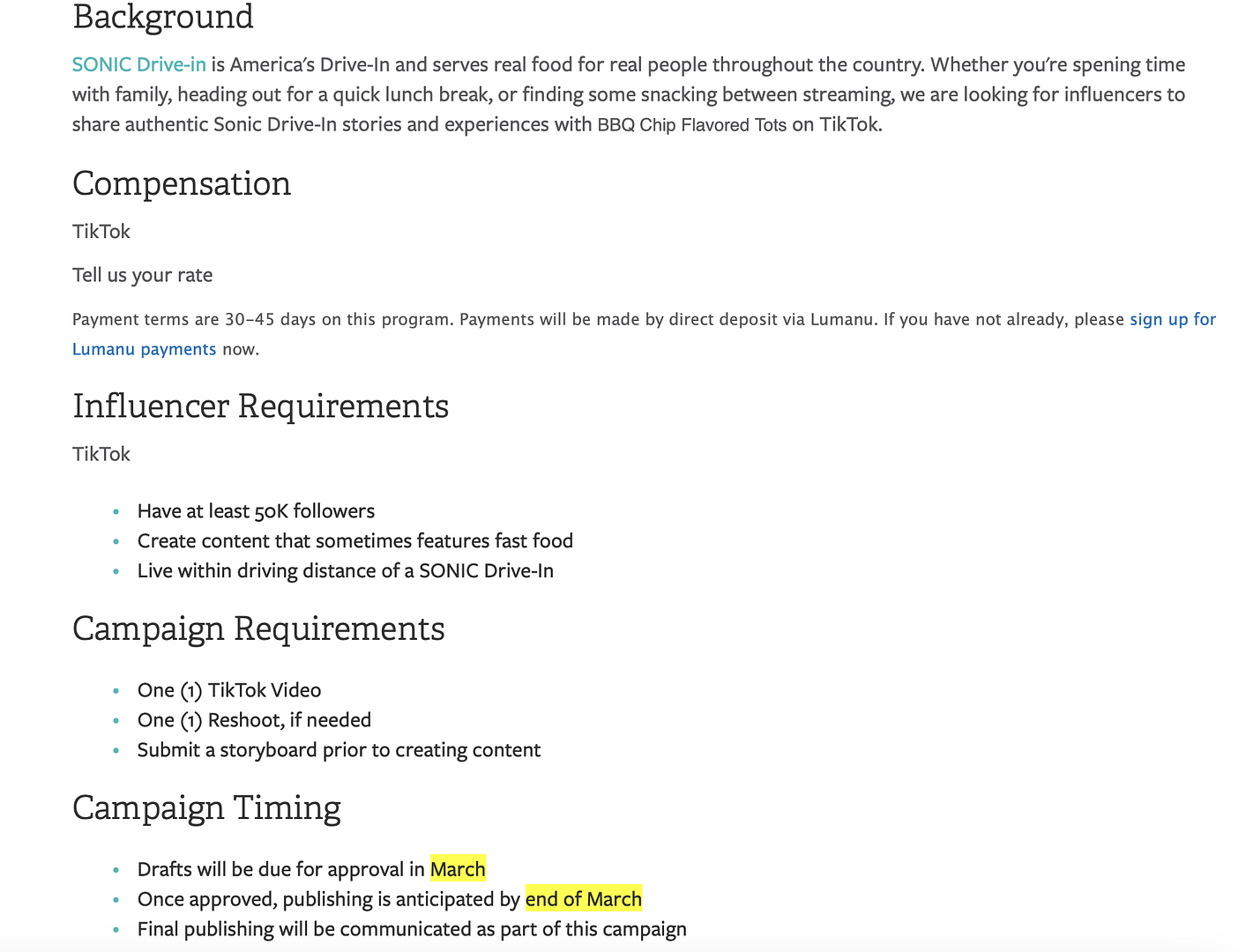Click the TikTok label under Compensation
1246x952 pixels.
[101, 232]
